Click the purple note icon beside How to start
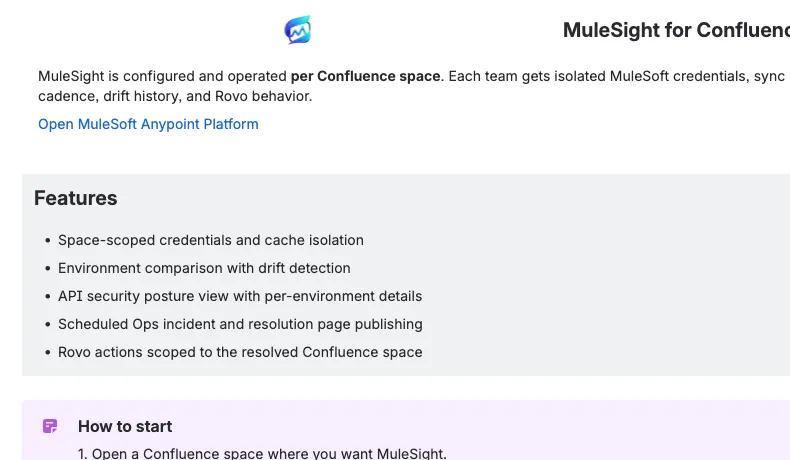The height and width of the screenshot is (460, 790). (50, 426)
